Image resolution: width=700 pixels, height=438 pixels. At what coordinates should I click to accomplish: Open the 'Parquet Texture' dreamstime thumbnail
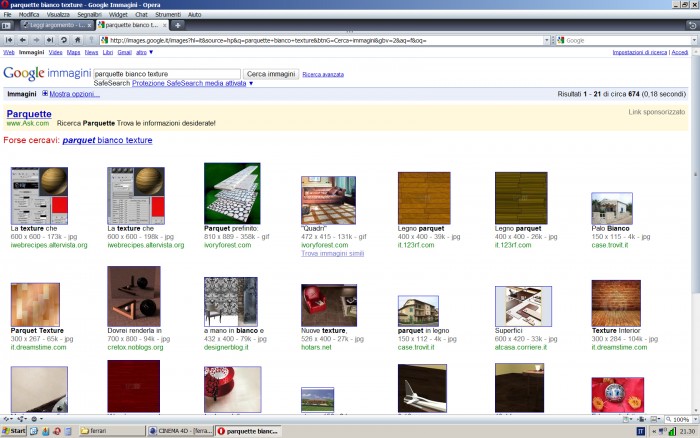(35, 305)
